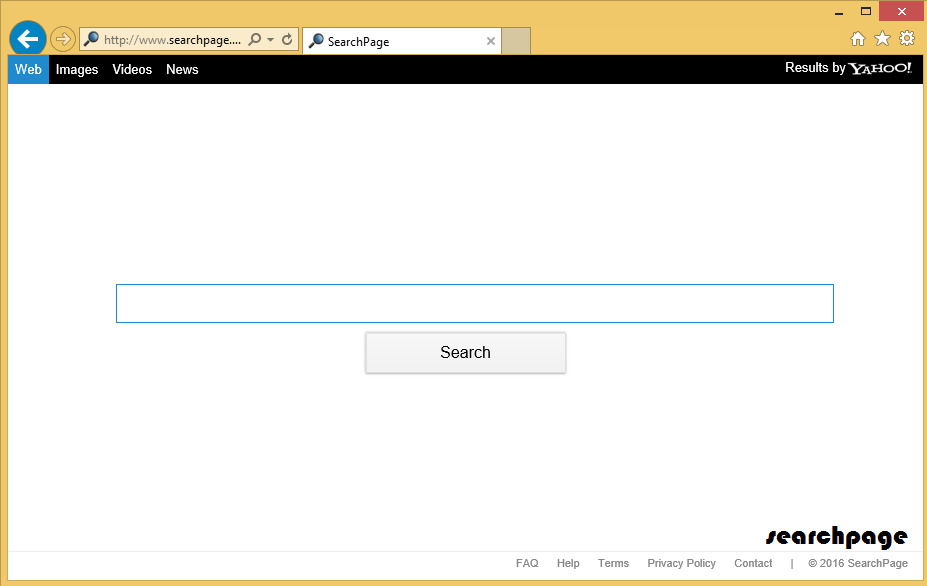Click the © 2016 SearchPage copyright text
The image size is (927, 586).
858,564
